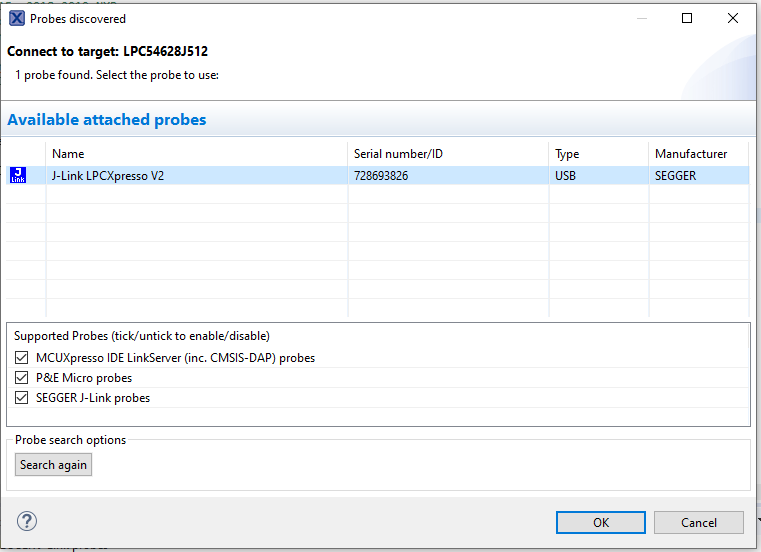The height and width of the screenshot is (552, 761).
Task: Maximize the Probes discovered window
Action: point(687,18)
